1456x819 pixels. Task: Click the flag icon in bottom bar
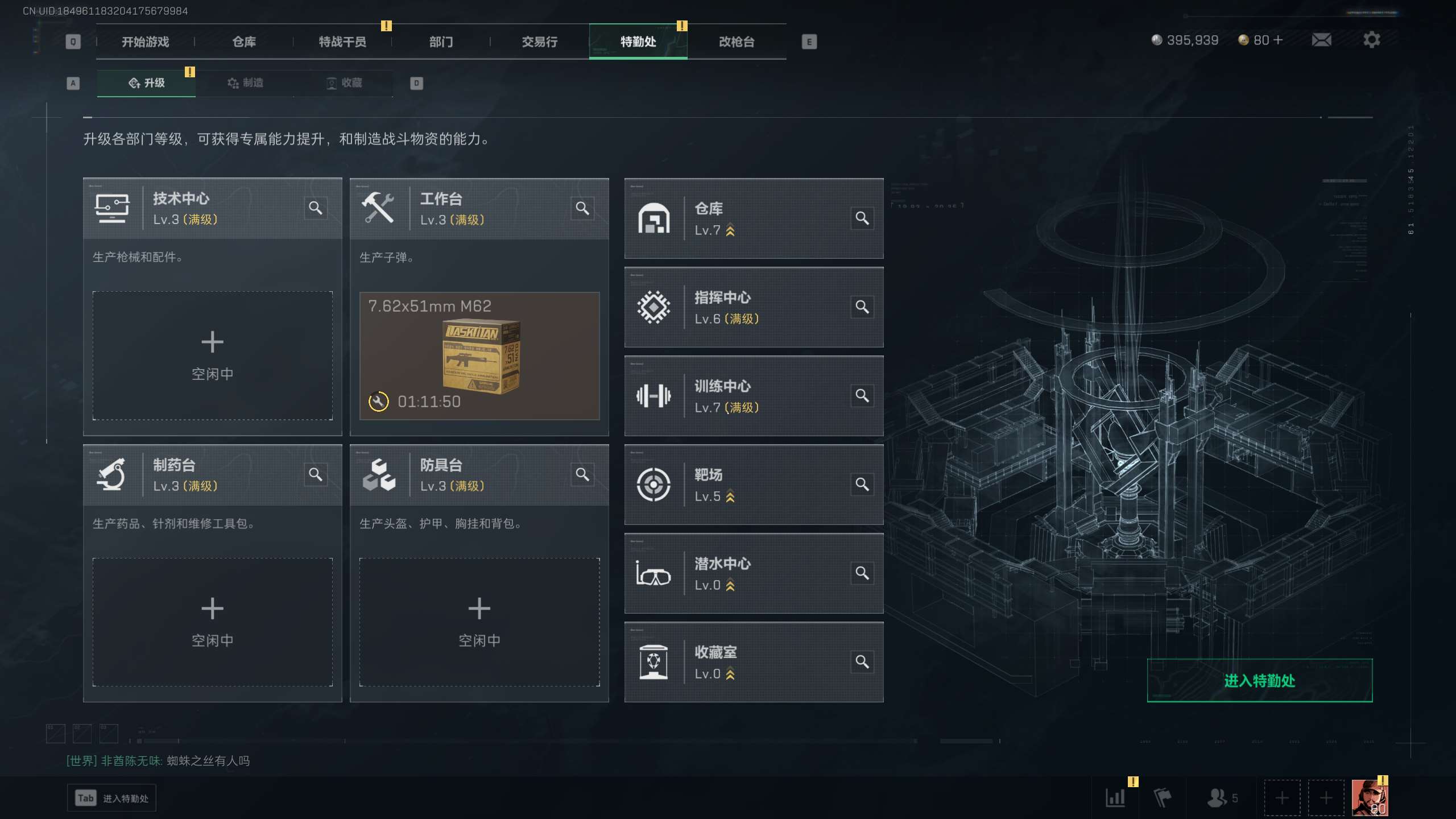[x=1162, y=798]
